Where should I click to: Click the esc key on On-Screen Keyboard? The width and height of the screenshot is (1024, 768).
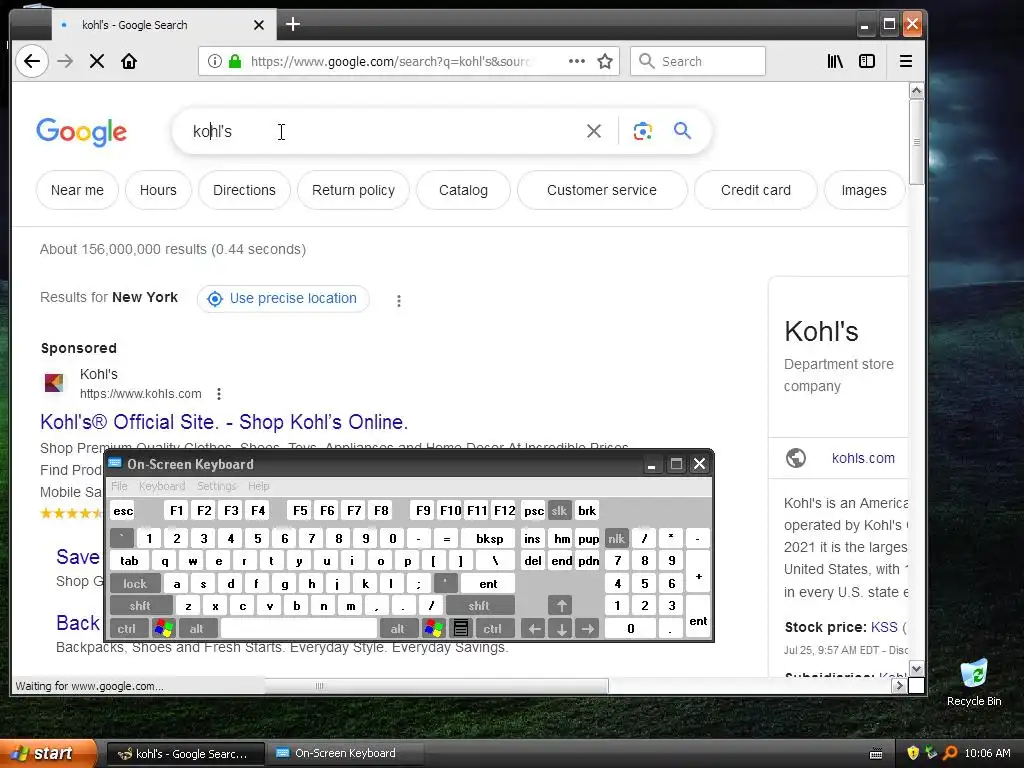123,511
